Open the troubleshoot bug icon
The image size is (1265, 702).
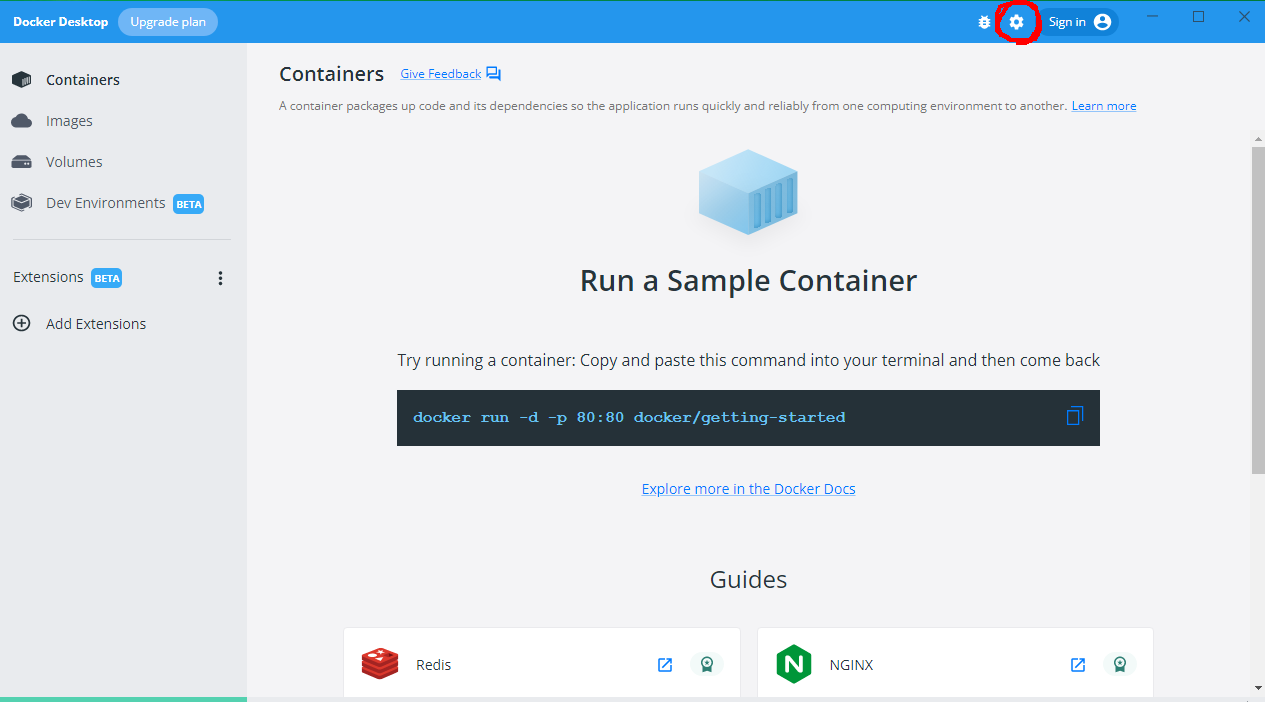pos(984,22)
